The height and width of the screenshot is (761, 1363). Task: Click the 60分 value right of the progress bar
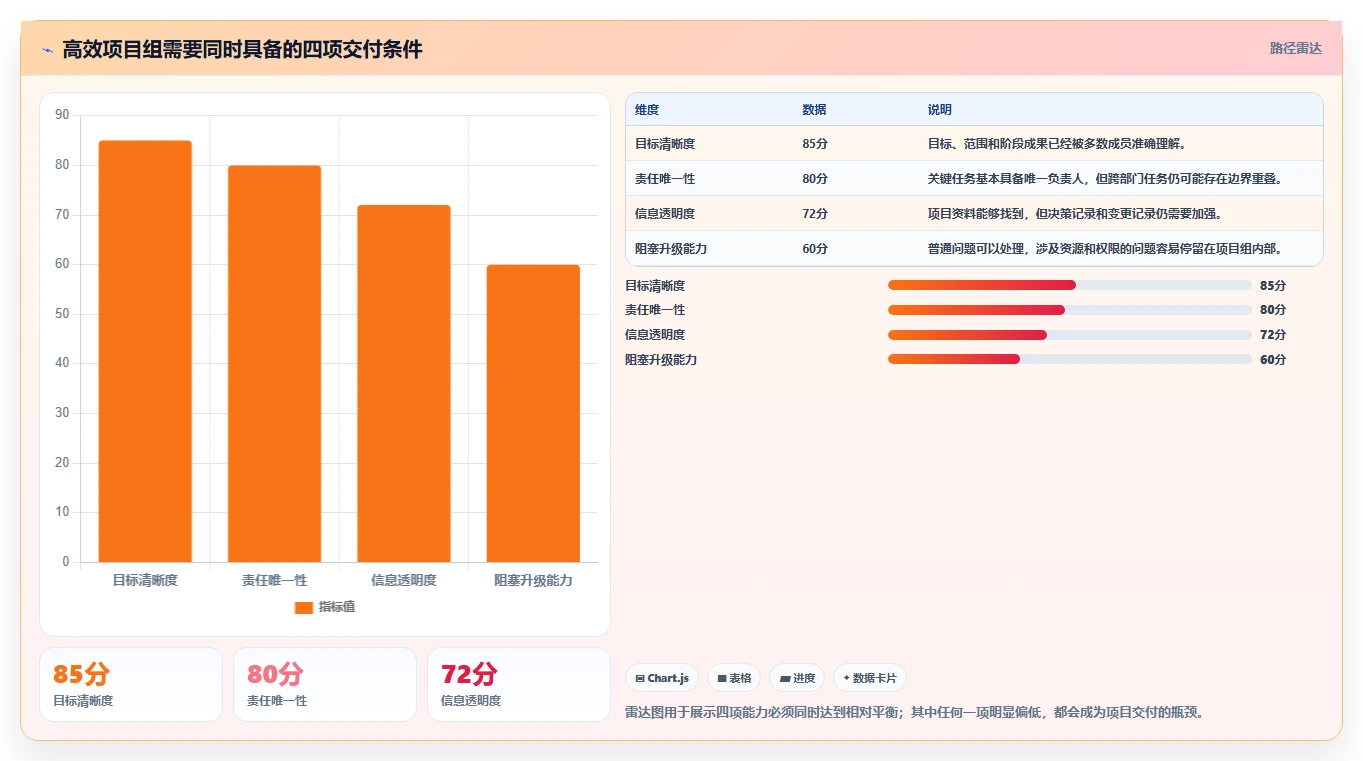(1273, 359)
